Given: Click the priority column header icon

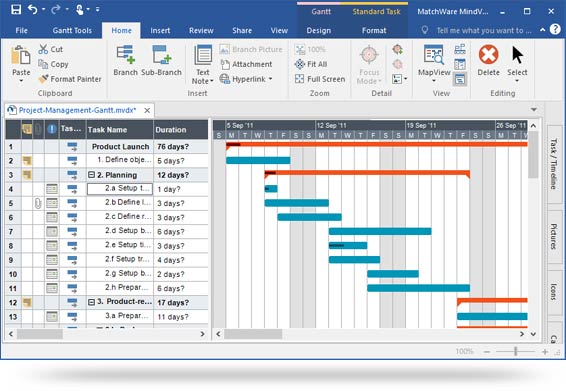Looking at the screenshot, I should [52, 129].
